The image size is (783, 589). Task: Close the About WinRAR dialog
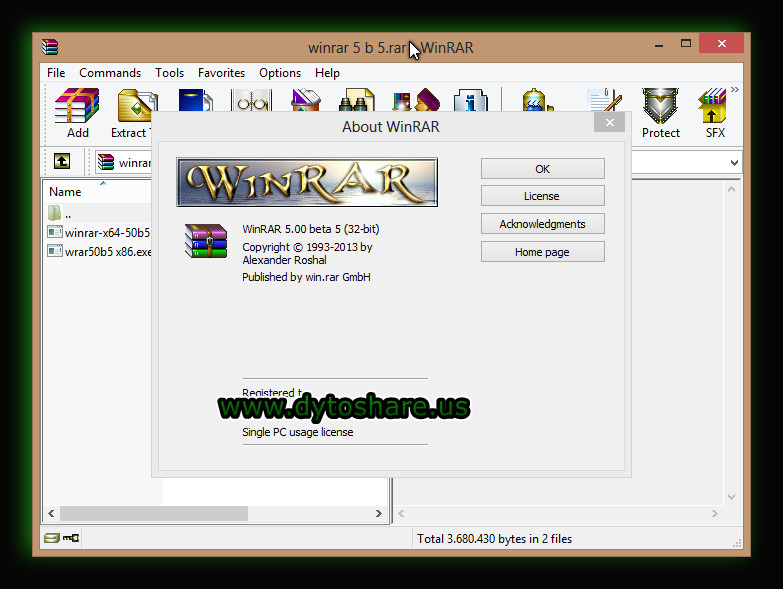coord(609,122)
